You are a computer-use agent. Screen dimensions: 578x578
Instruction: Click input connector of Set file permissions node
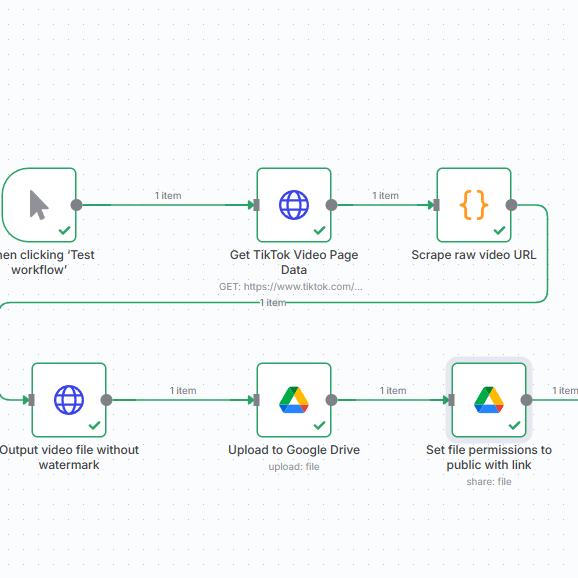point(452,400)
